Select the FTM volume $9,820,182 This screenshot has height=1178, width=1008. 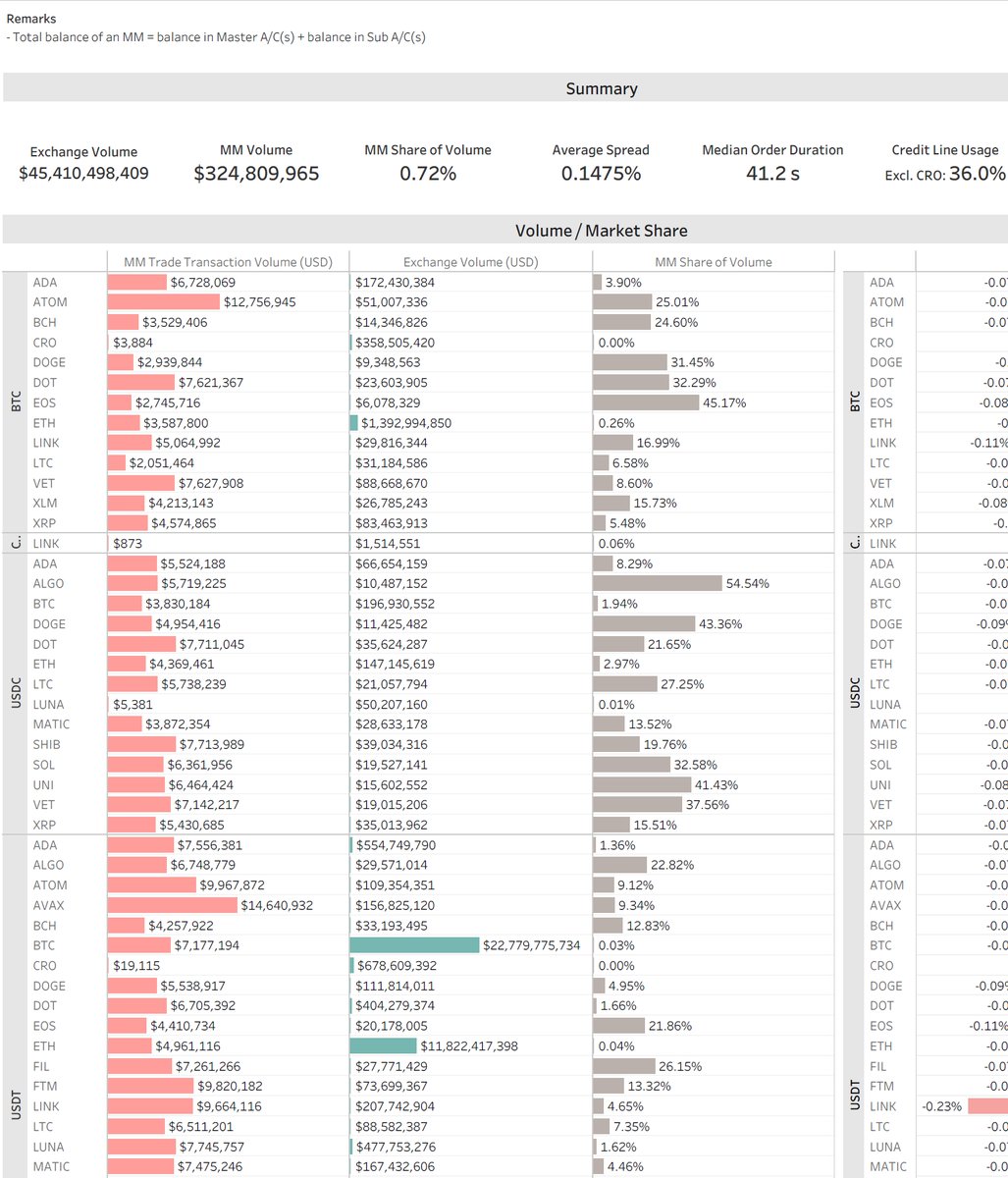pos(231,1086)
